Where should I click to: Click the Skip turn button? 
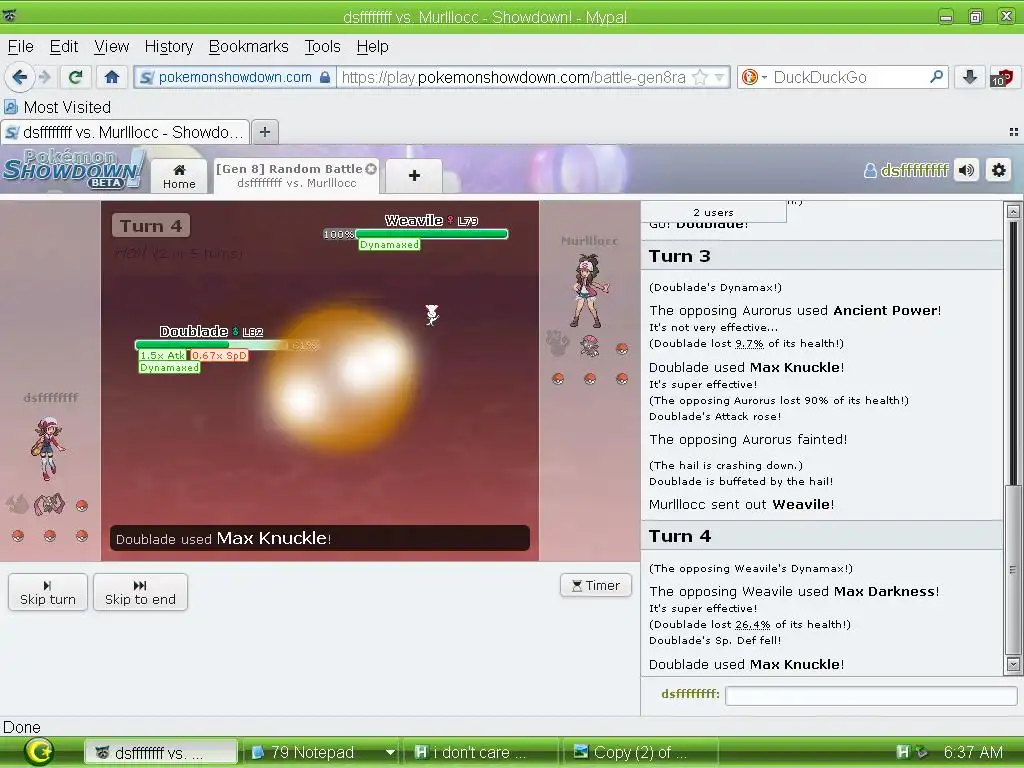pos(48,592)
